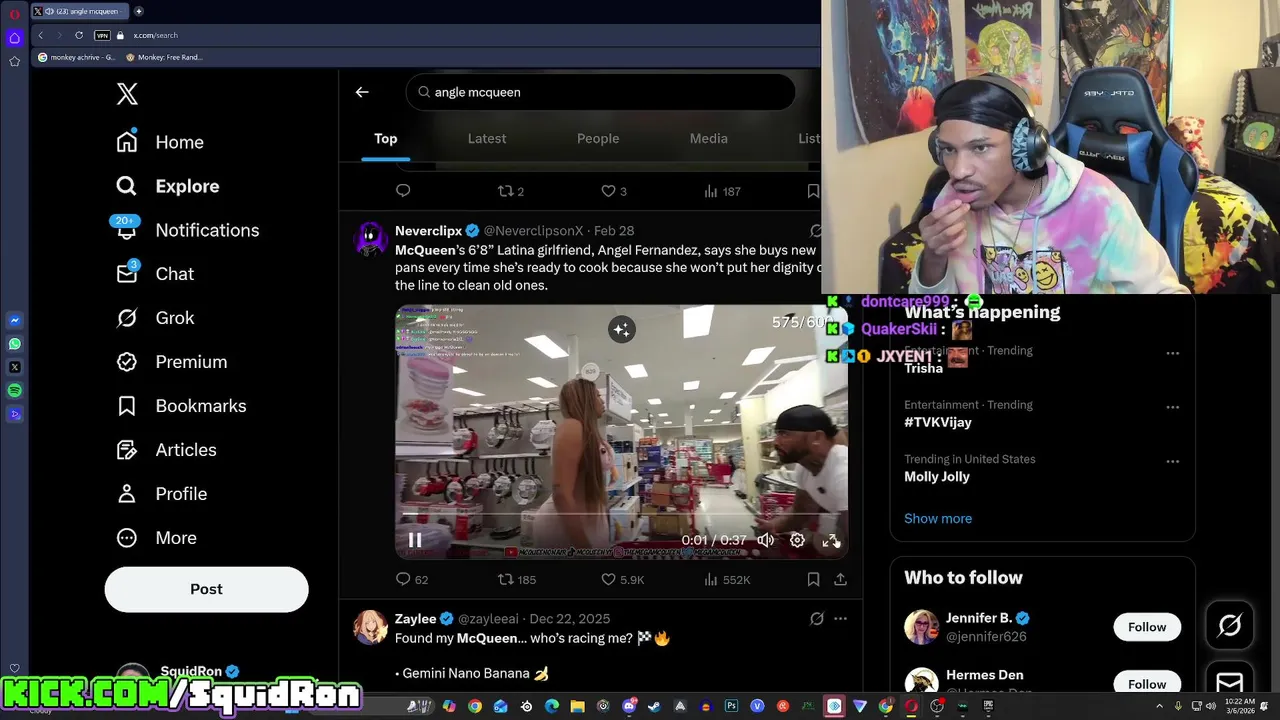Mute the video volume

click(x=765, y=540)
